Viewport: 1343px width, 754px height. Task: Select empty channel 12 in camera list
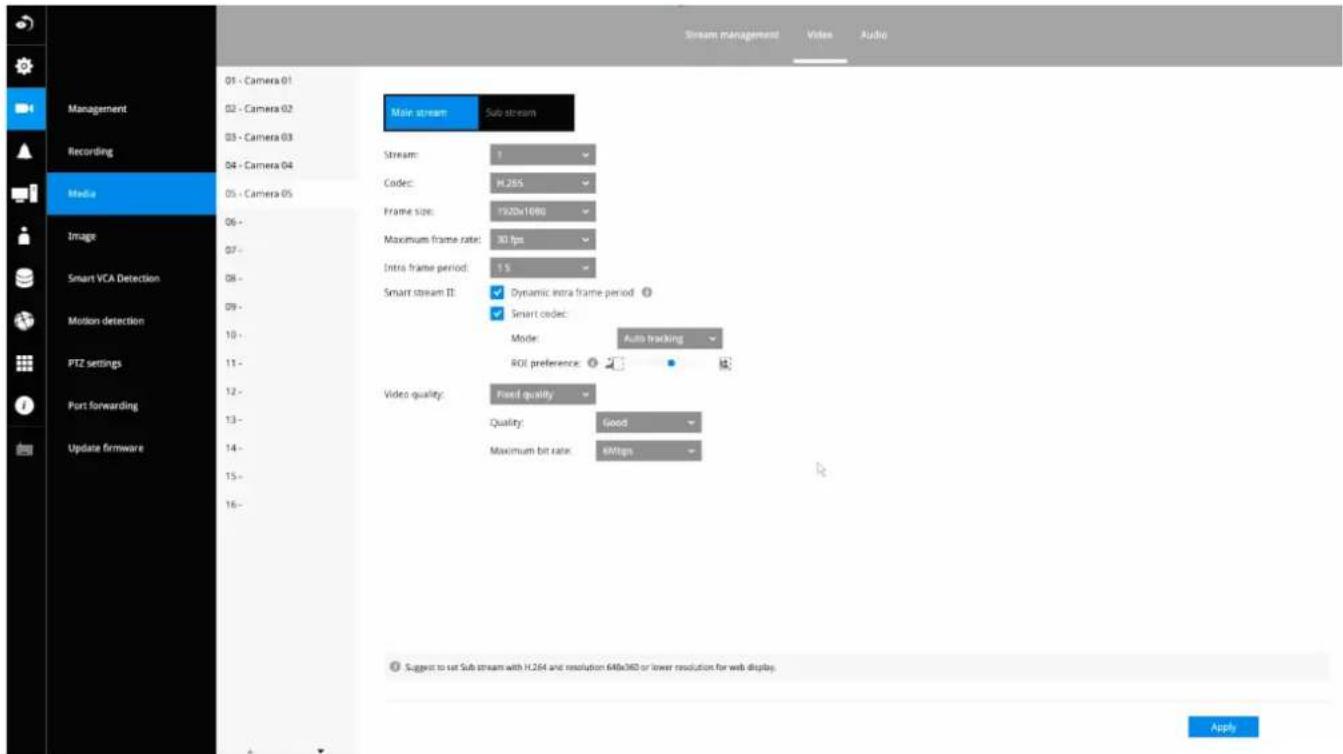(287, 391)
